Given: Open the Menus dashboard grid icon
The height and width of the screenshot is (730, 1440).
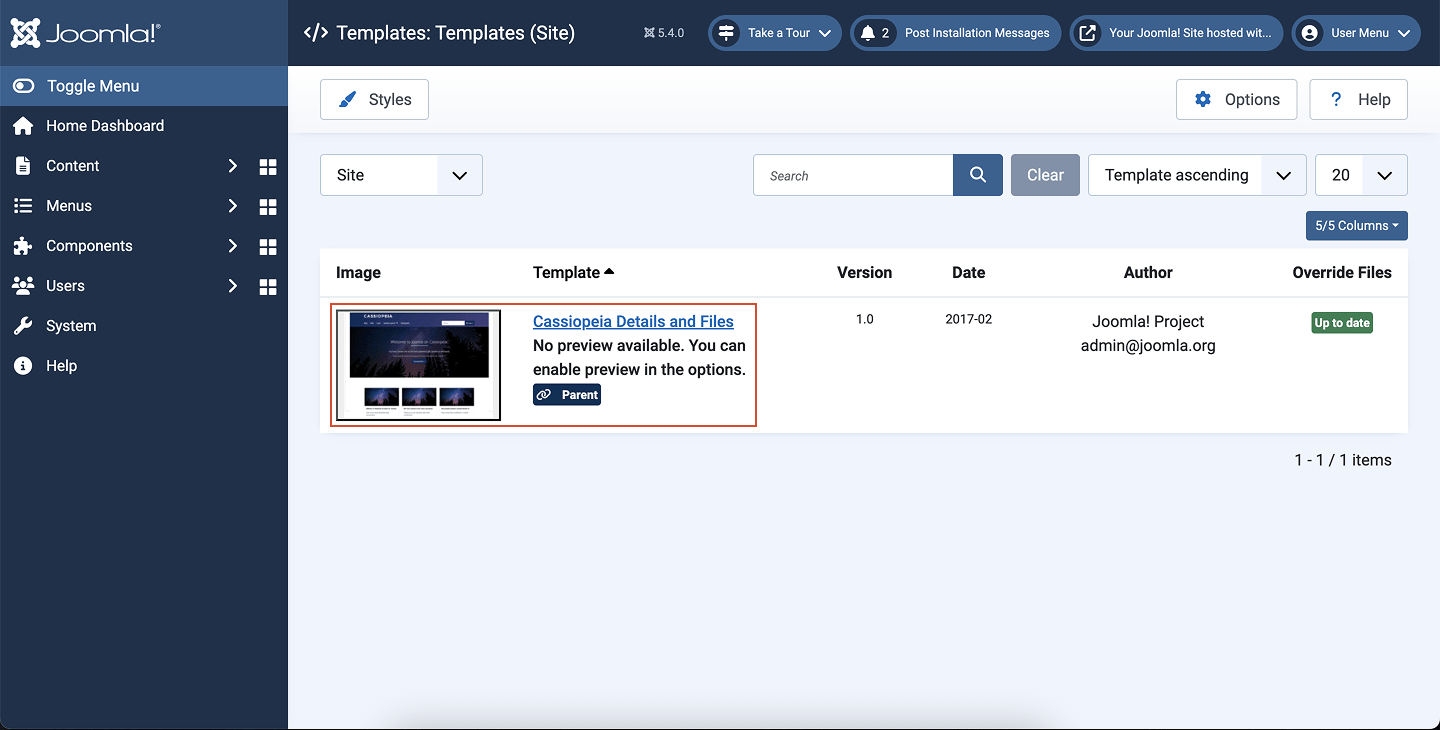Looking at the screenshot, I should (268, 206).
